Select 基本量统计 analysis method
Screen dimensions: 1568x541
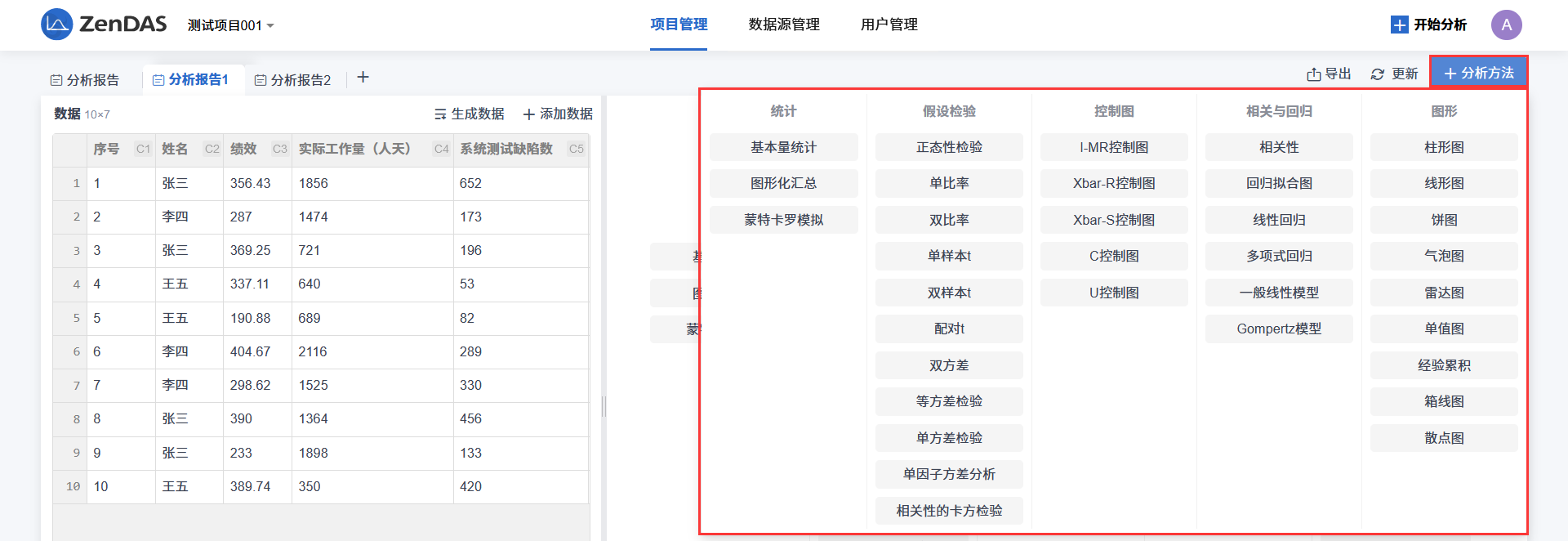click(x=783, y=147)
